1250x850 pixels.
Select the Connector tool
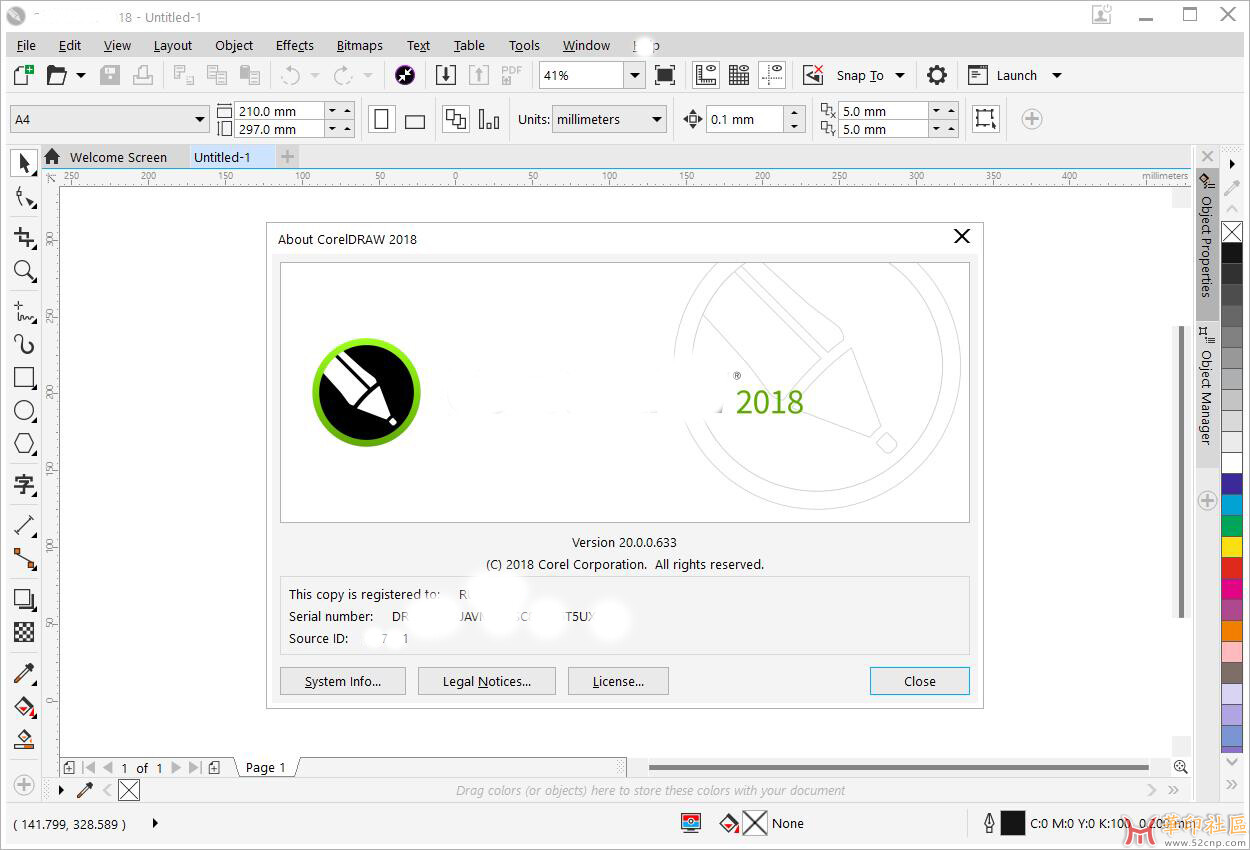tap(25, 559)
